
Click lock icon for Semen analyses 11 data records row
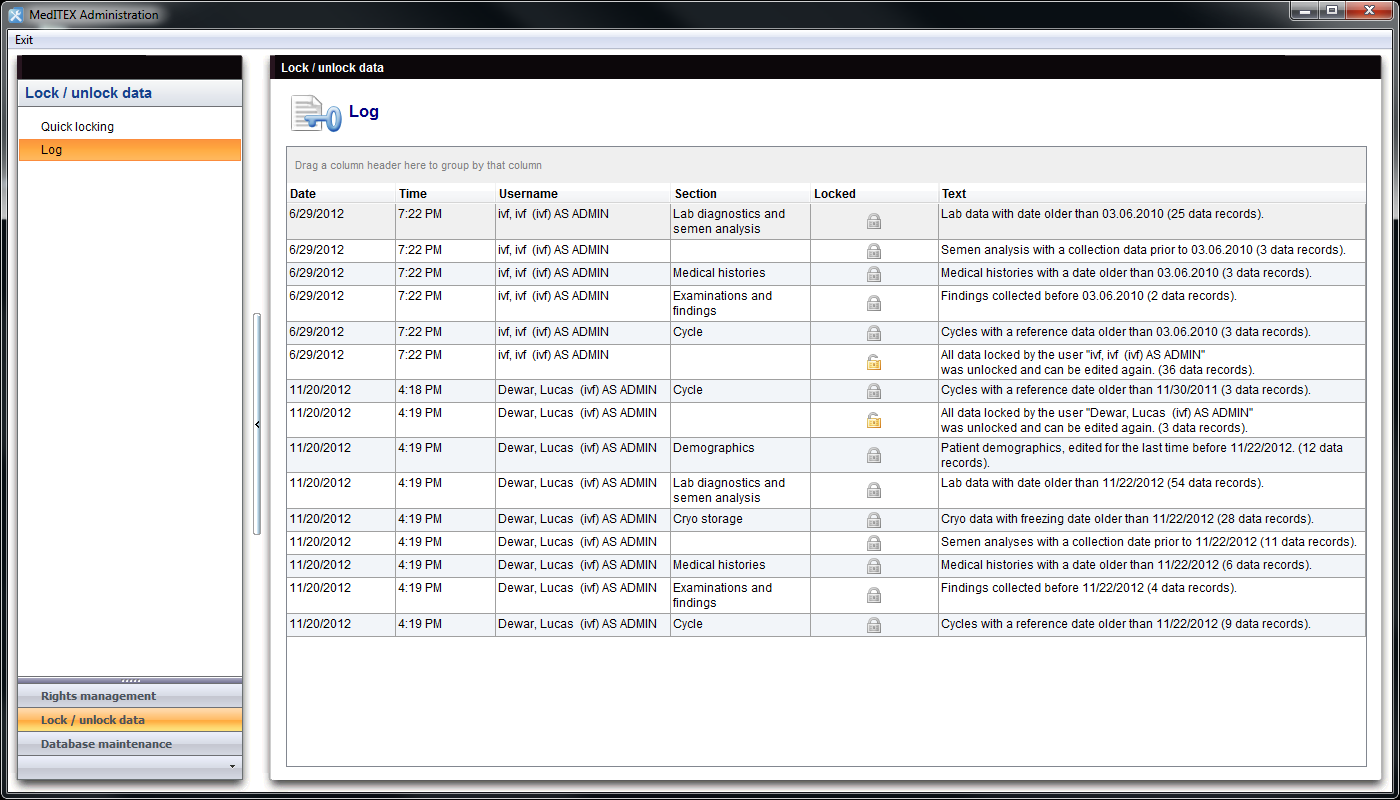[x=874, y=543]
